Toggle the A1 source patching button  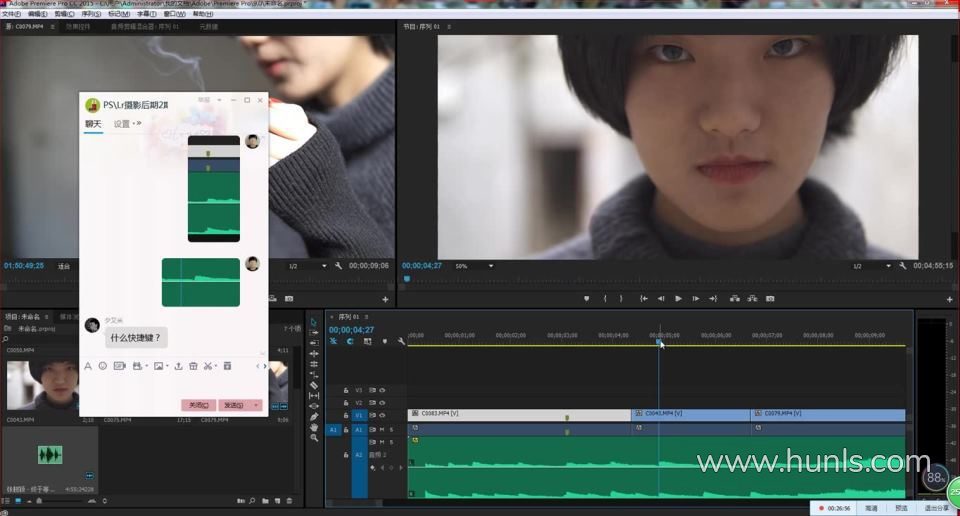[333, 430]
